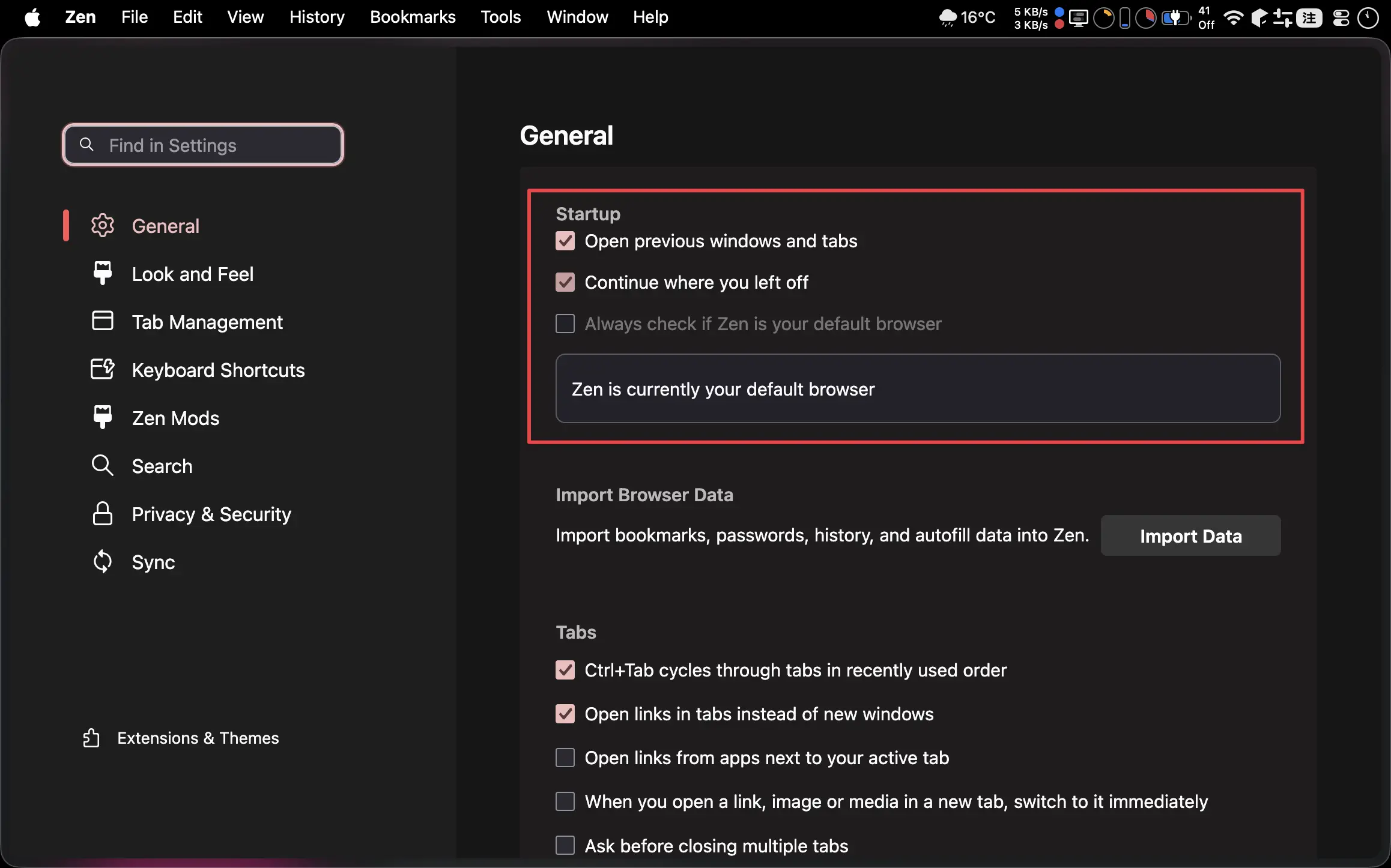The height and width of the screenshot is (868, 1391).
Task: Click the Sync arrows icon
Action: (x=102, y=562)
